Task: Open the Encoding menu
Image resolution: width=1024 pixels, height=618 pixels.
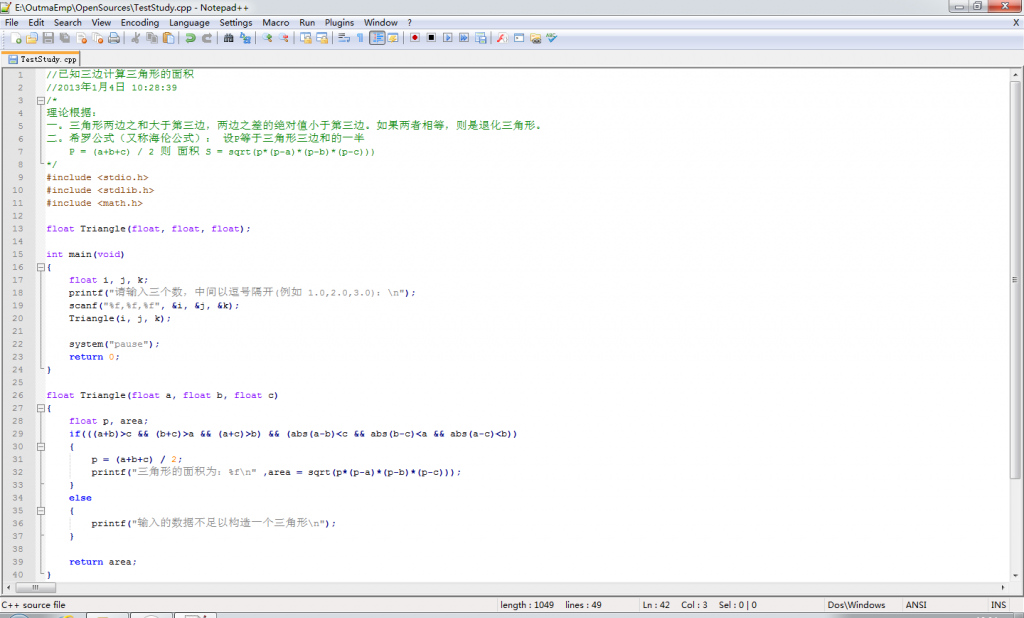Action: tap(139, 22)
